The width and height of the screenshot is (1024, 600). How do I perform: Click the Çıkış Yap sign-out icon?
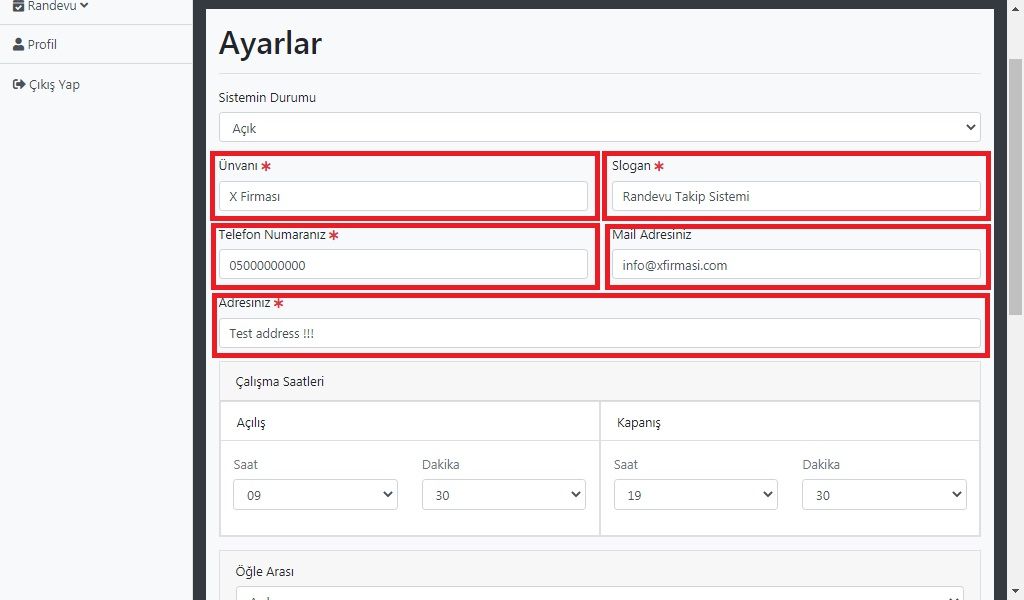pos(18,85)
